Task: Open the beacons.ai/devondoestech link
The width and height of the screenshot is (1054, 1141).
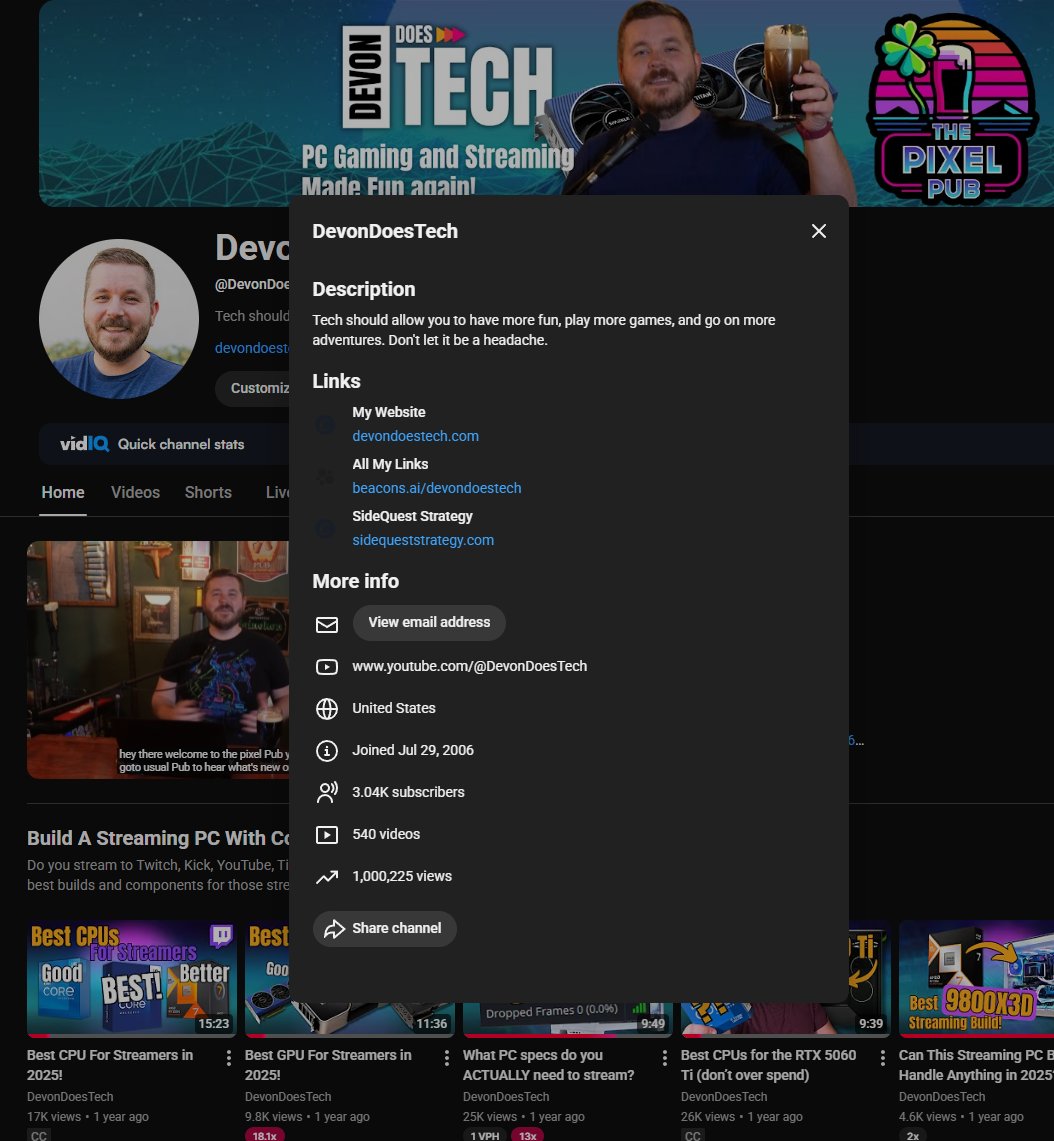Action: (436, 488)
